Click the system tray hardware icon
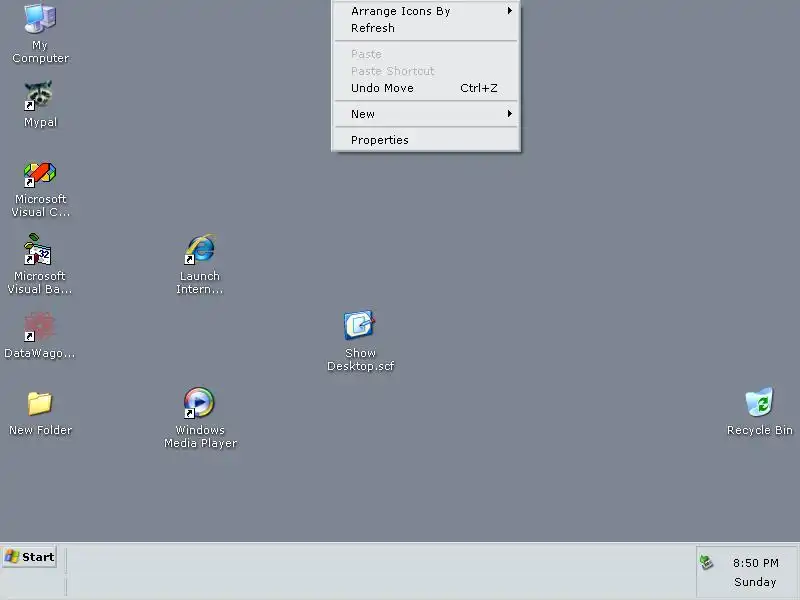This screenshot has width=800, height=600. [707, 563]
